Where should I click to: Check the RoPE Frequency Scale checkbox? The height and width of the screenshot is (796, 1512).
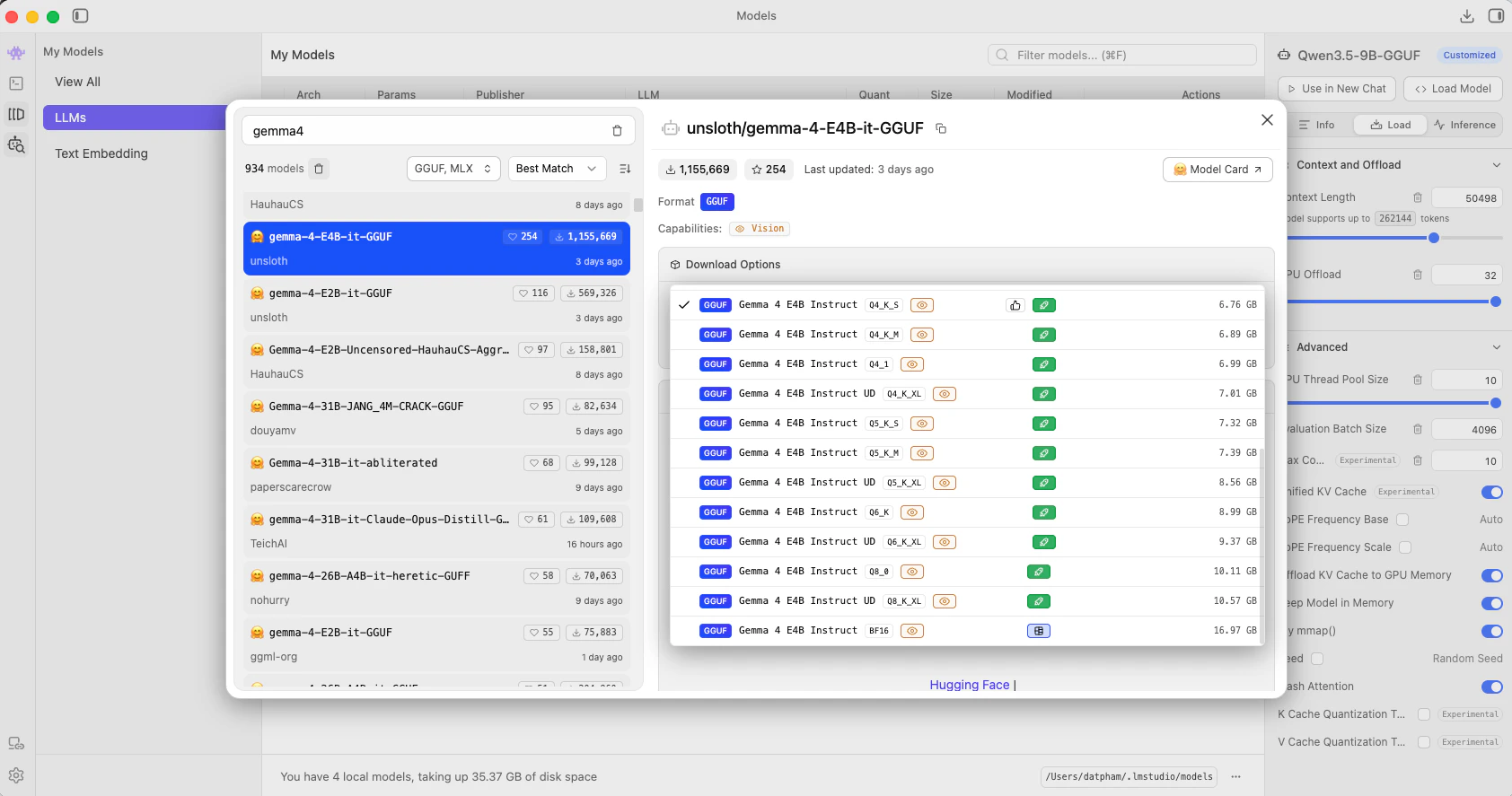point(1405,547)
